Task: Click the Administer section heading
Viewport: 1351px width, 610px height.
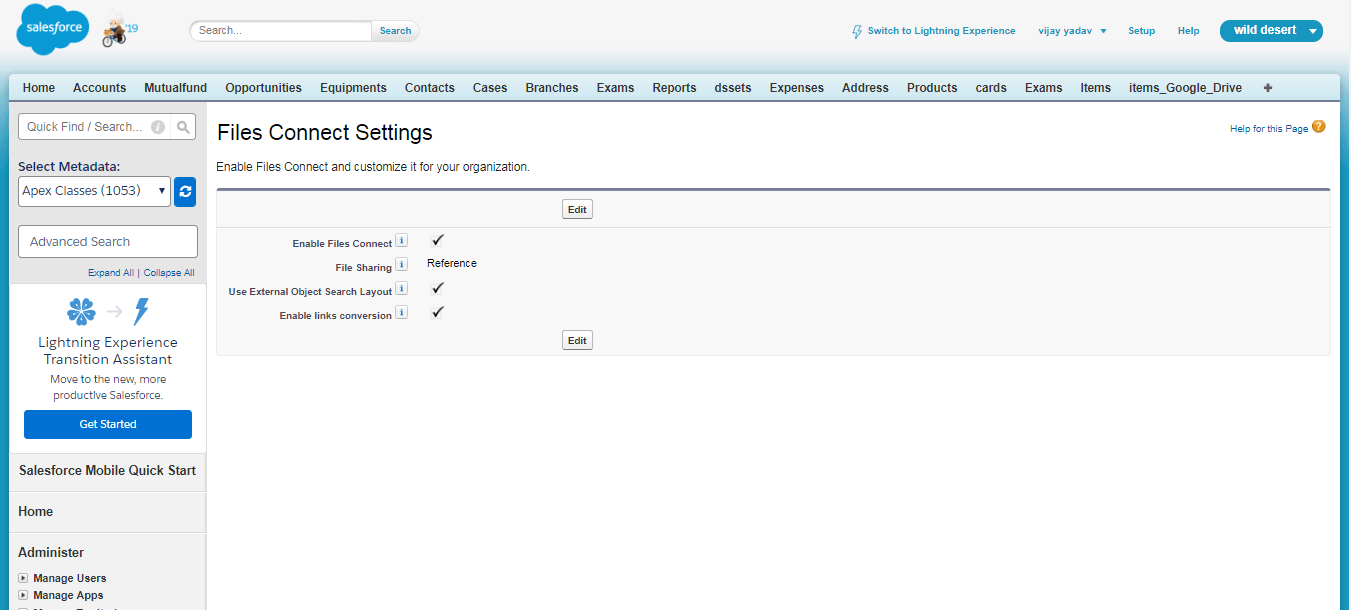Action: (51, 552)
